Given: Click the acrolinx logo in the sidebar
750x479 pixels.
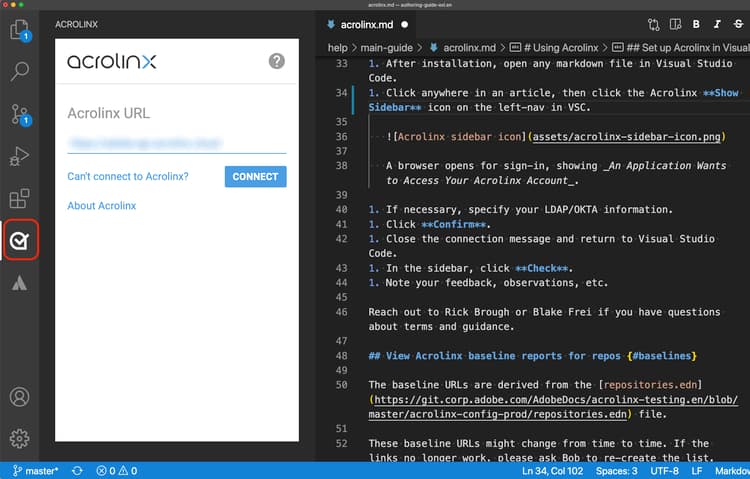Looking at the screenshot, I should pyautogui.click(x=112, y=62).
